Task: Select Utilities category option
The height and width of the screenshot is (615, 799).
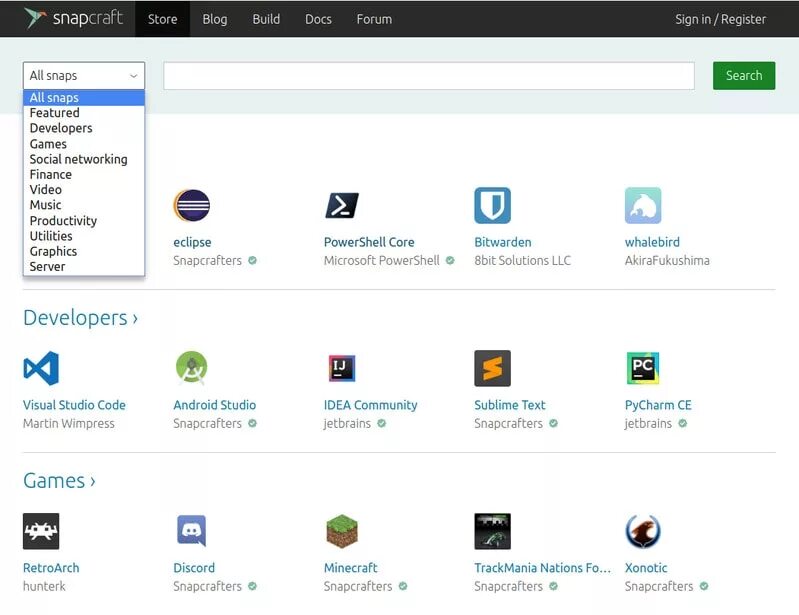Action: [x=84, y=236]
